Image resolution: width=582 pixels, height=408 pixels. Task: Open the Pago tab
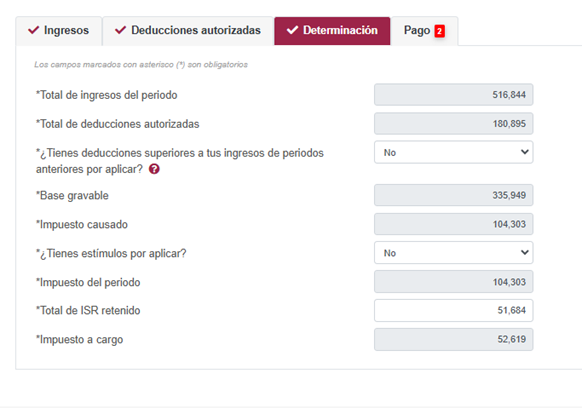click(424, 31)
